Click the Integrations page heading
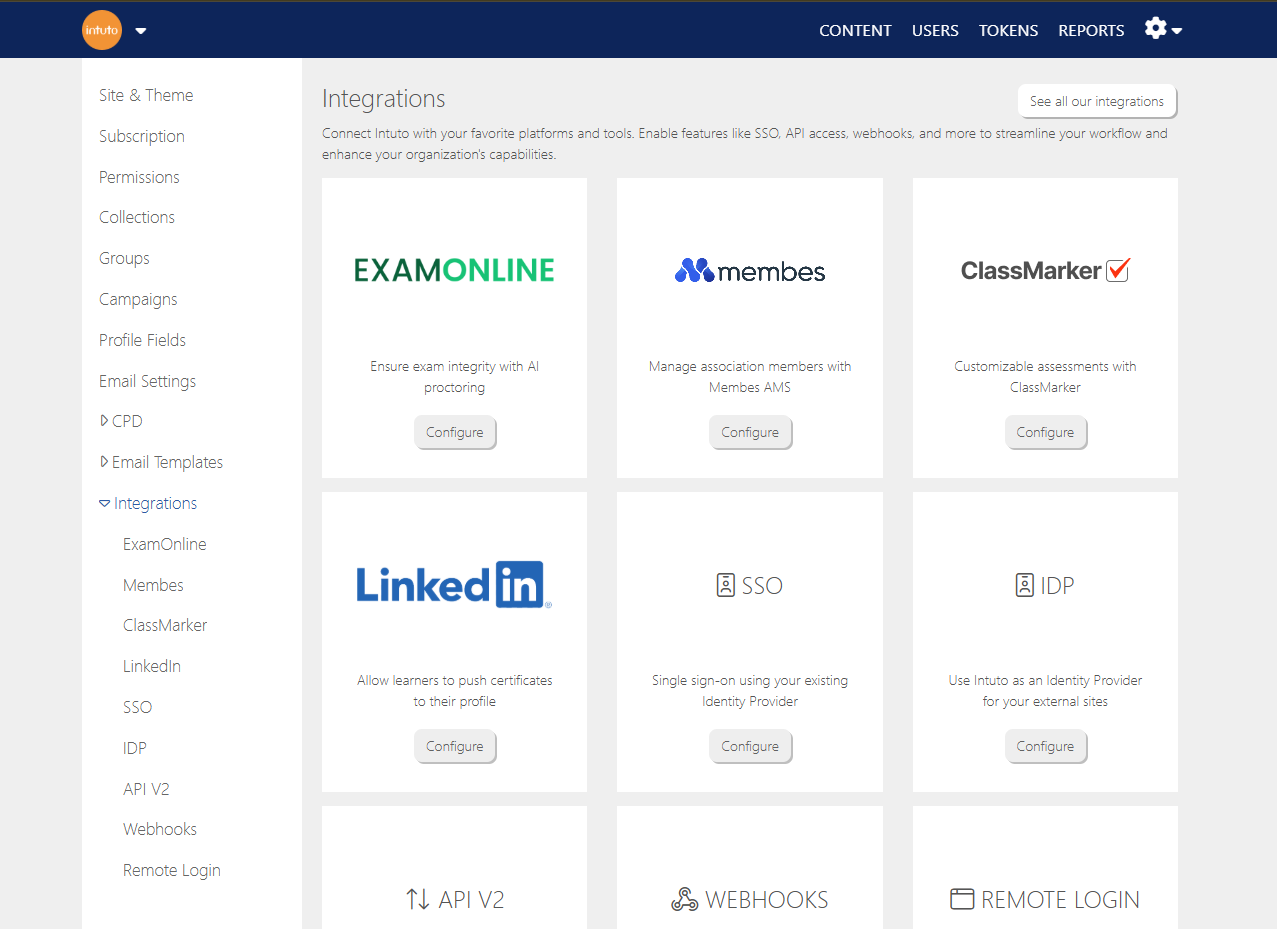1277x929 pixels. (x=384, y=99)
